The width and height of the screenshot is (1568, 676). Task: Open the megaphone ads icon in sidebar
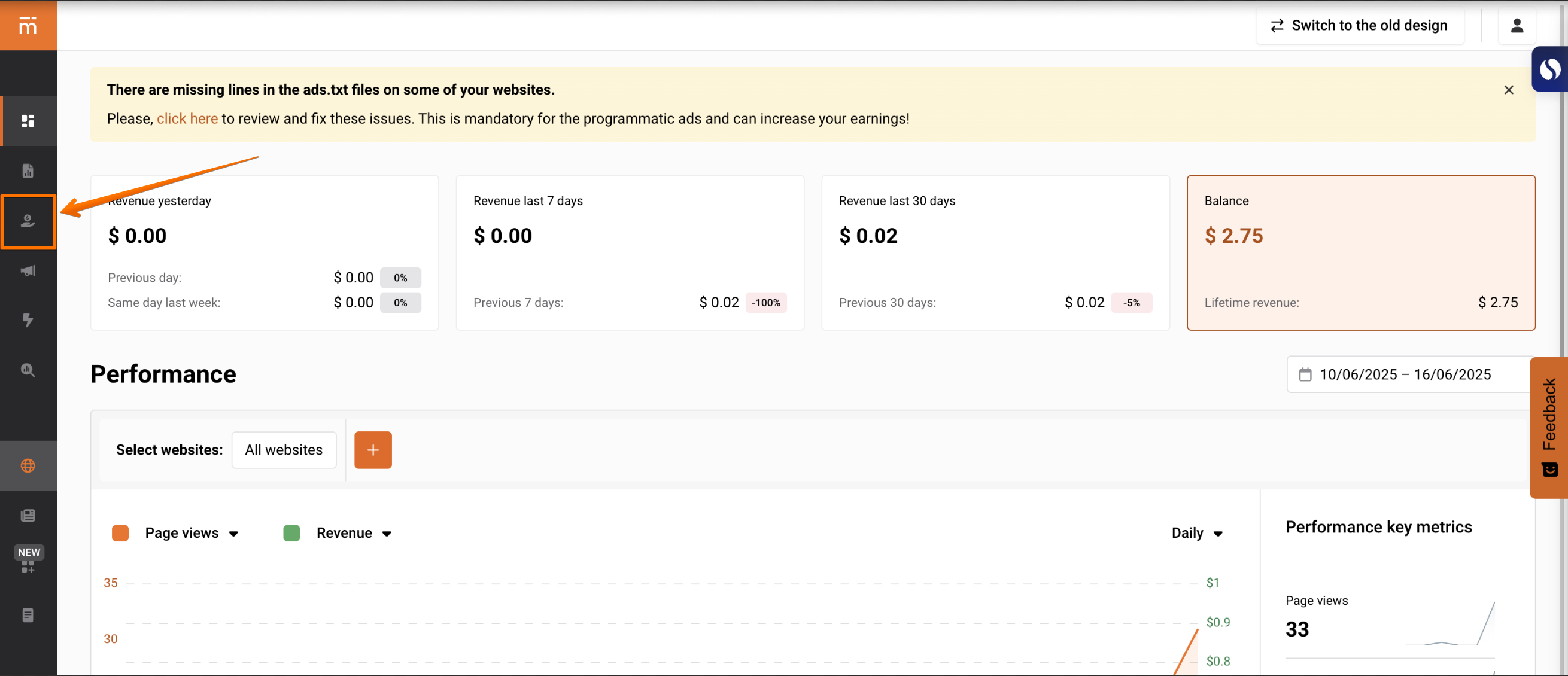(x=28, y=271)
